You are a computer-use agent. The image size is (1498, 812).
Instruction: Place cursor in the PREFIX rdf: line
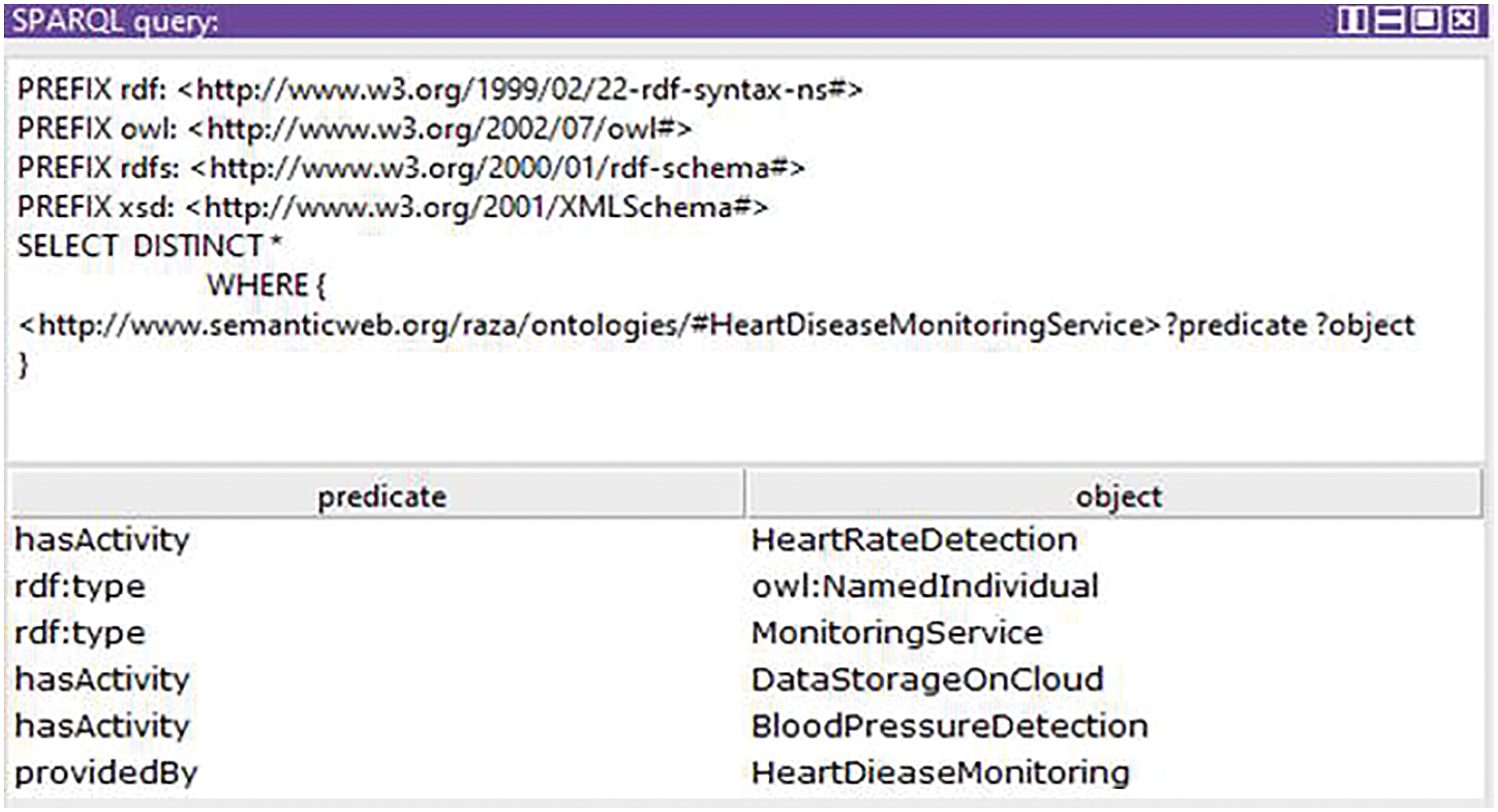coord(439,90)
